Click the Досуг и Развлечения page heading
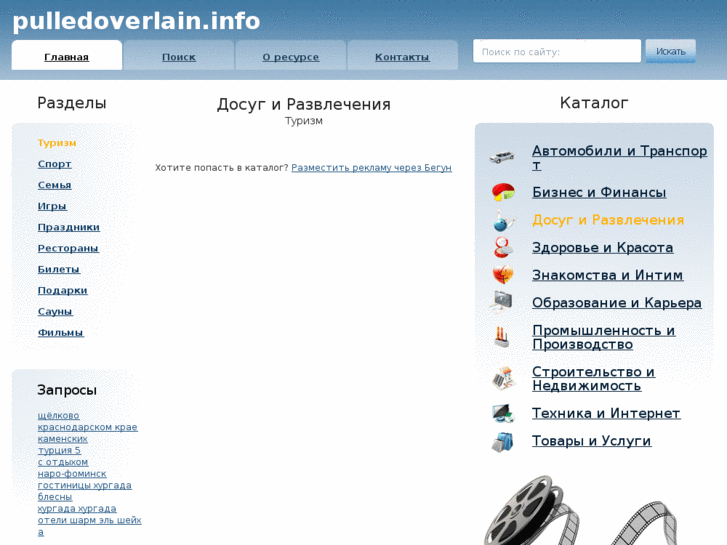 click(x=304, y=104)
